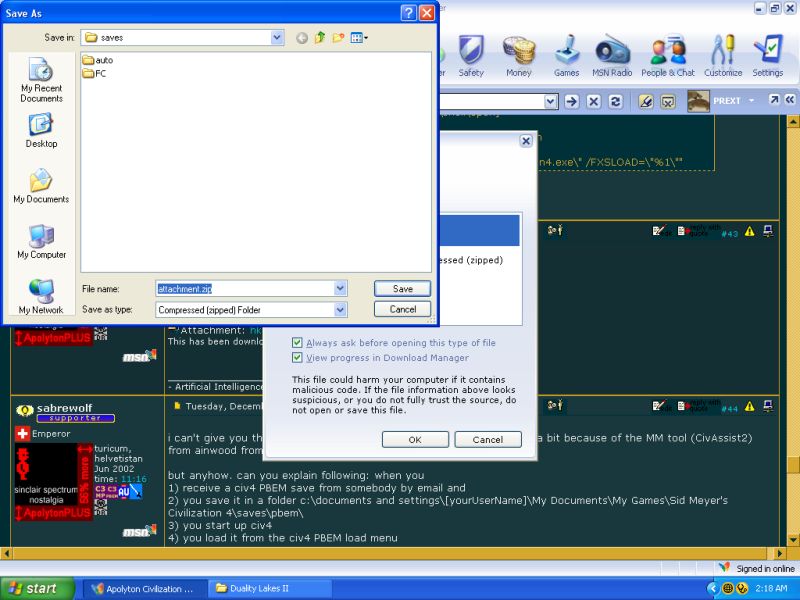
Task: Open My Recent Documents in Save As sidebar
Action: (41, 79)
